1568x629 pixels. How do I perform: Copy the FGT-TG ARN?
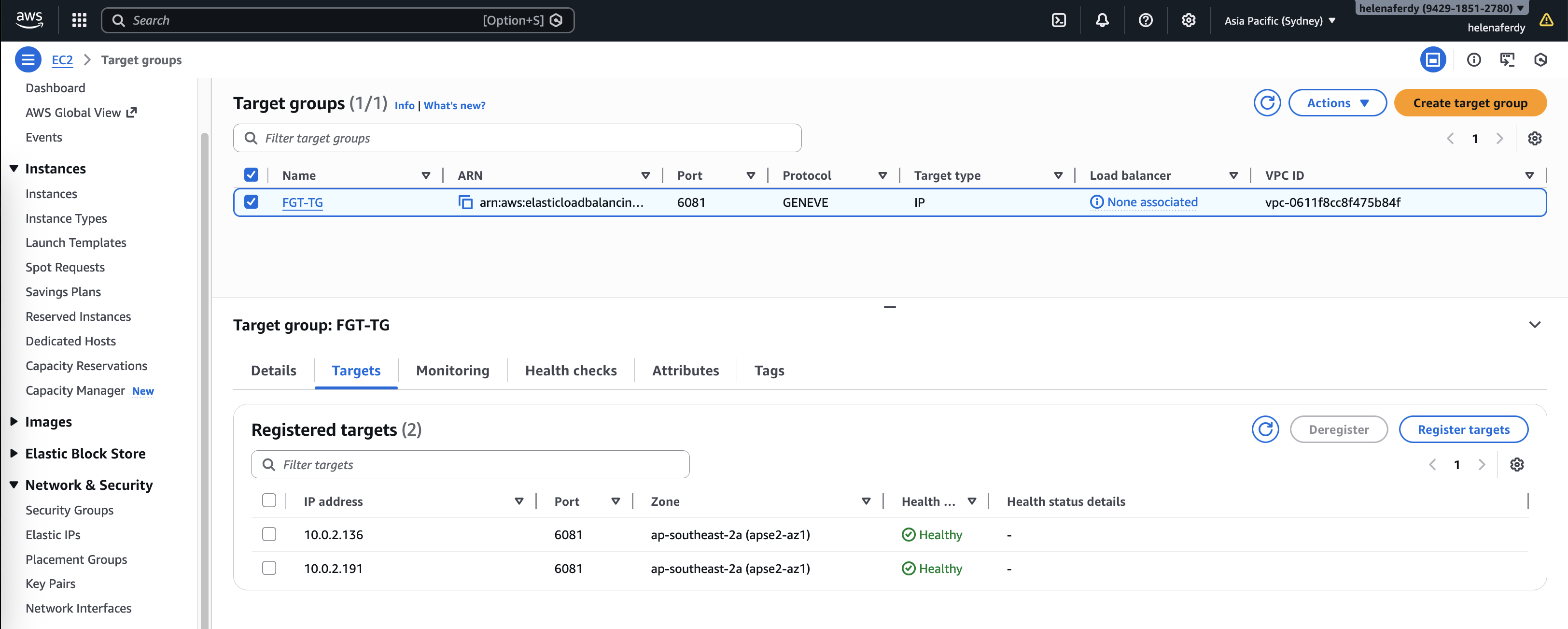465,202
